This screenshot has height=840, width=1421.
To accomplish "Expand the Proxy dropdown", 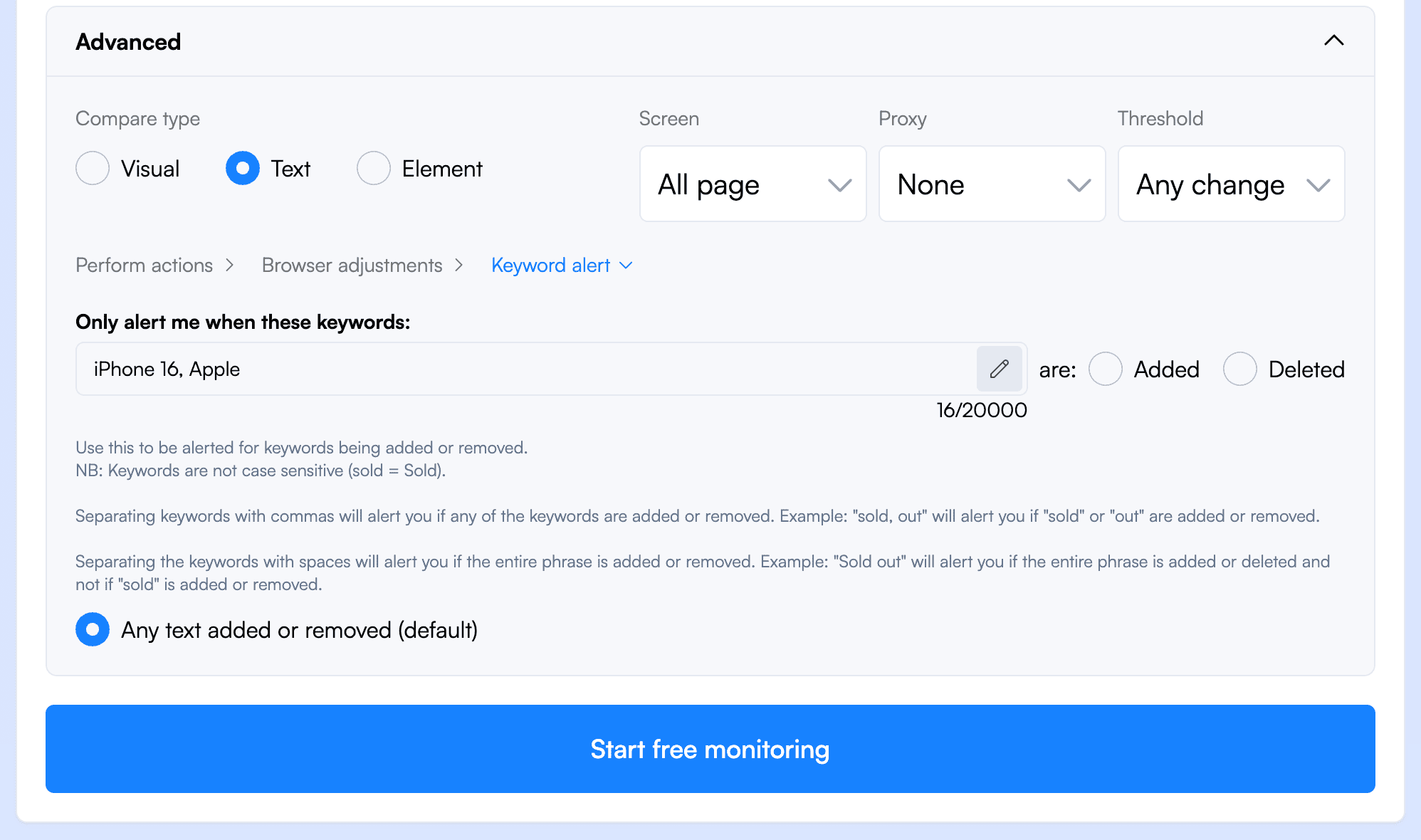I will tap(992, 184).
